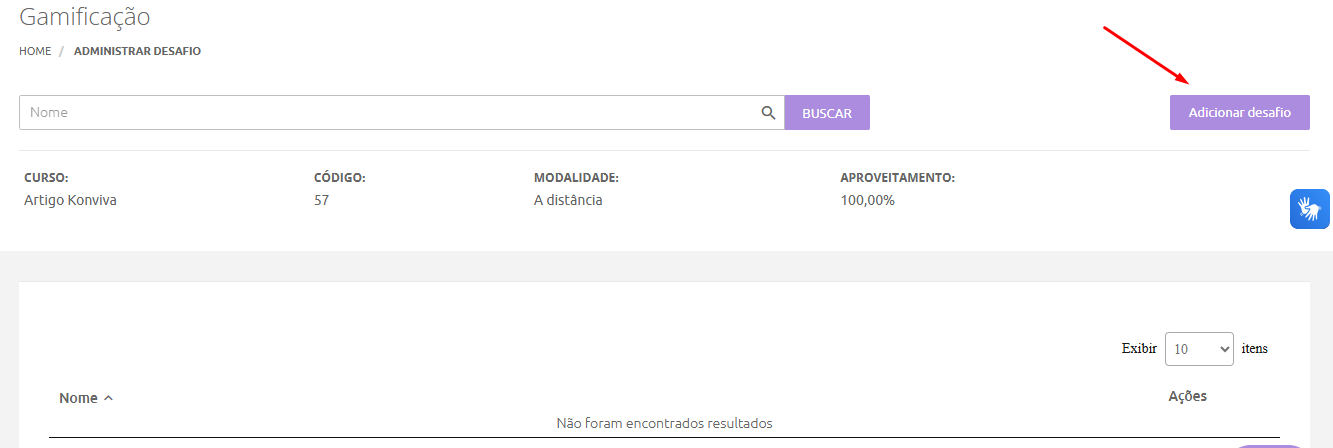1333x448 pixels.
Task: Select the ADMINISTRAR DESAFIO breadcrumb
Action: (137, 51)
